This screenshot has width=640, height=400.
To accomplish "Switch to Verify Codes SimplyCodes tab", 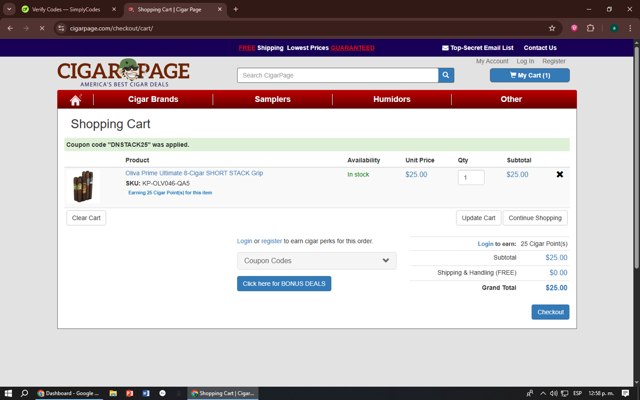I will coord(67,9).
